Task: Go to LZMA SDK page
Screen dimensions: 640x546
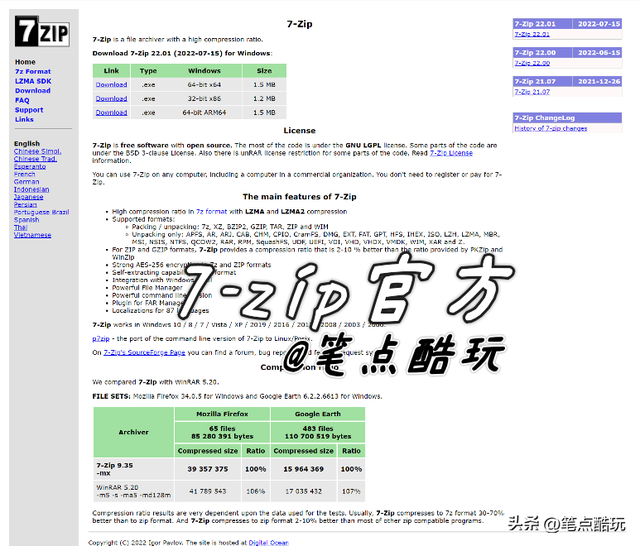Action: pyautogui.click(x=33, y=81)
